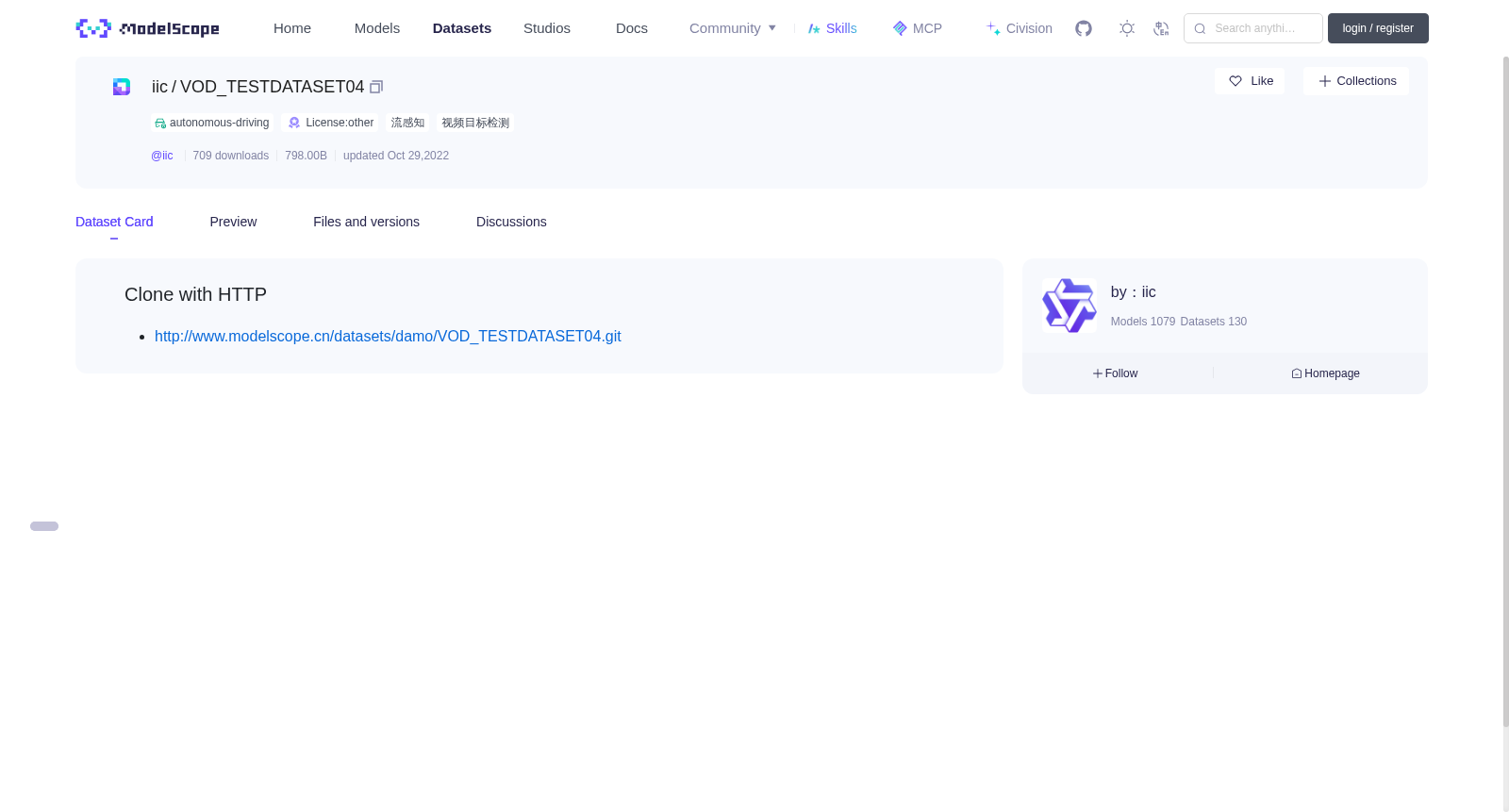Viewport: 1509px width, 812px height.
Task: Open the Docs nav item
Action: click(632, 28)
